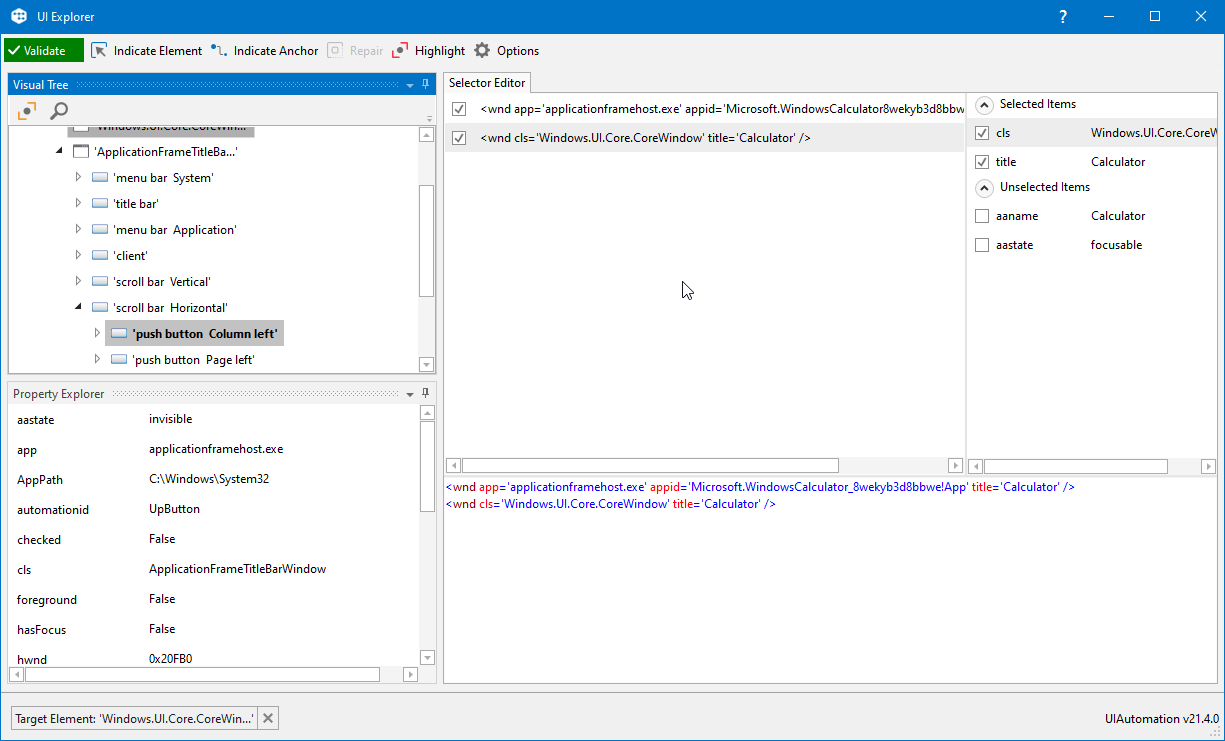Click Property Explorer scrollbar up arrow
Screen dimensions: 1225x741
coord(428,412)
